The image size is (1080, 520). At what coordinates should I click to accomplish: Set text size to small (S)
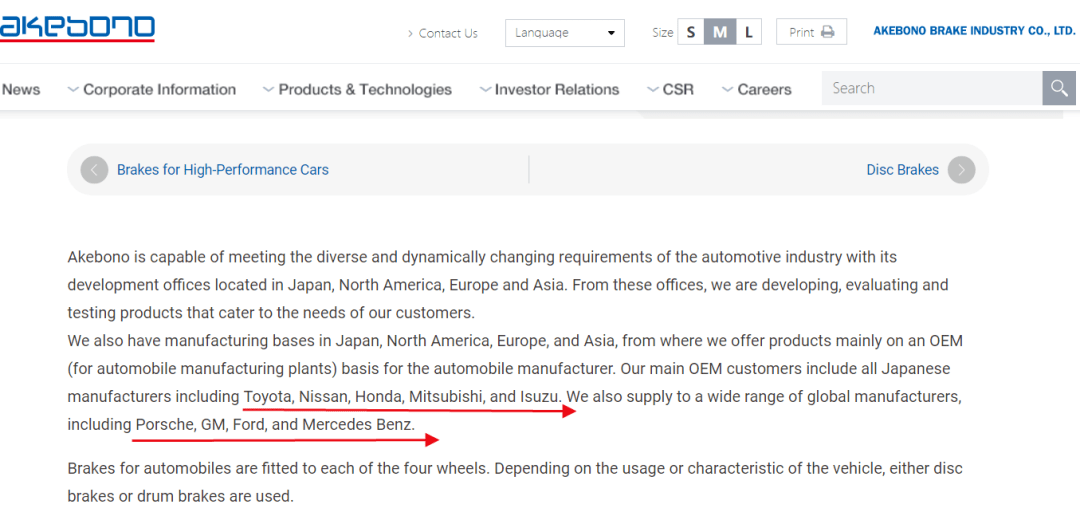tap(690, 32)
